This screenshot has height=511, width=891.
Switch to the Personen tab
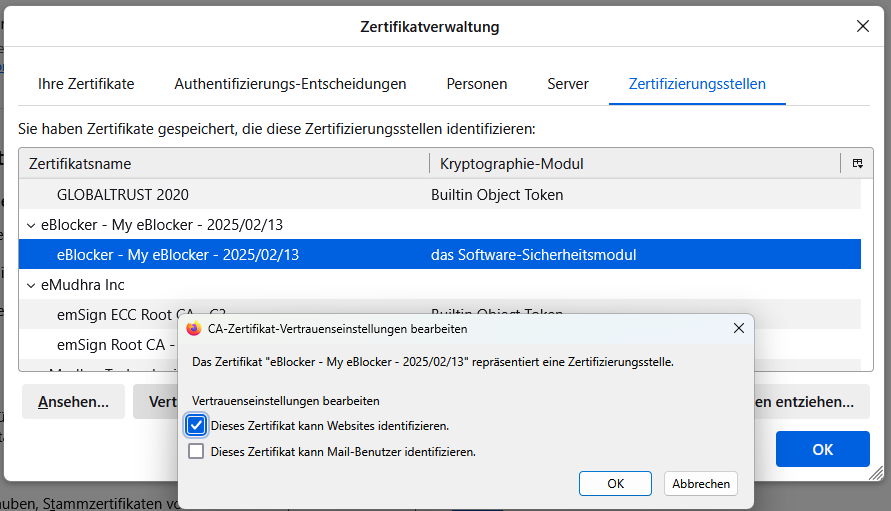477,84
